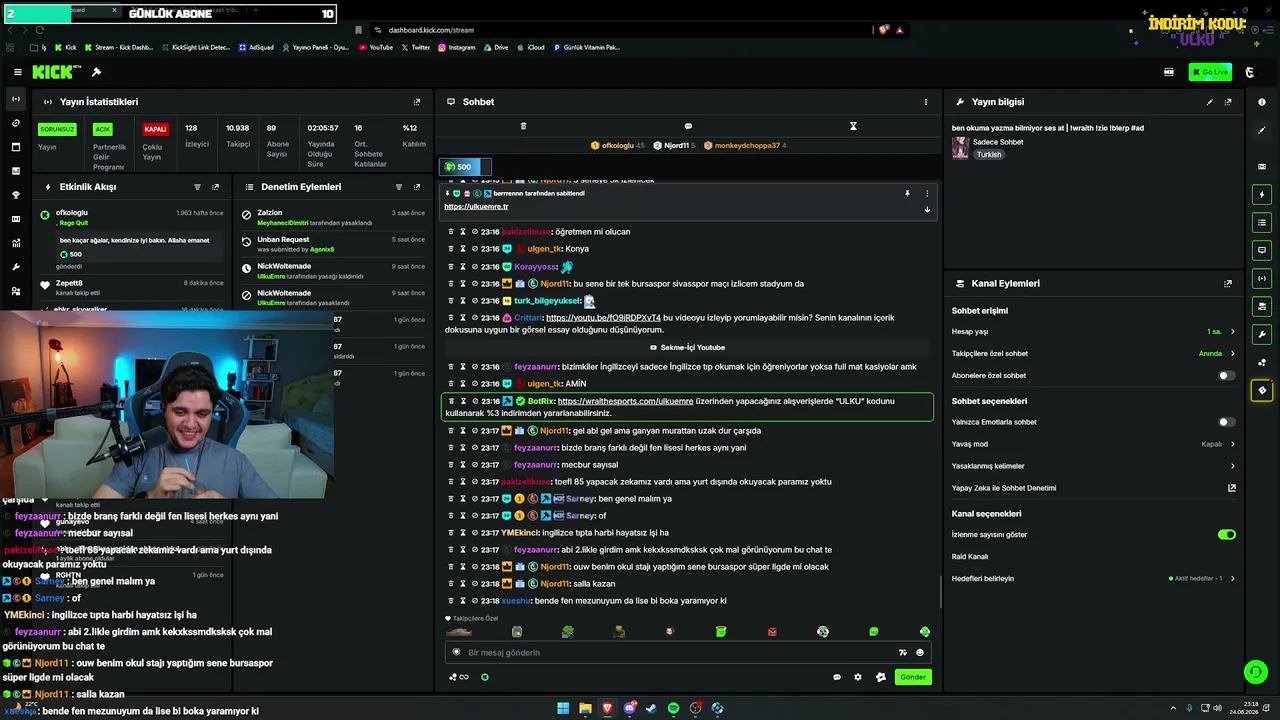Toggle the stream stats panel in right sidebar
This screenshot has width=1280, height=720.
coord(1262,278)
